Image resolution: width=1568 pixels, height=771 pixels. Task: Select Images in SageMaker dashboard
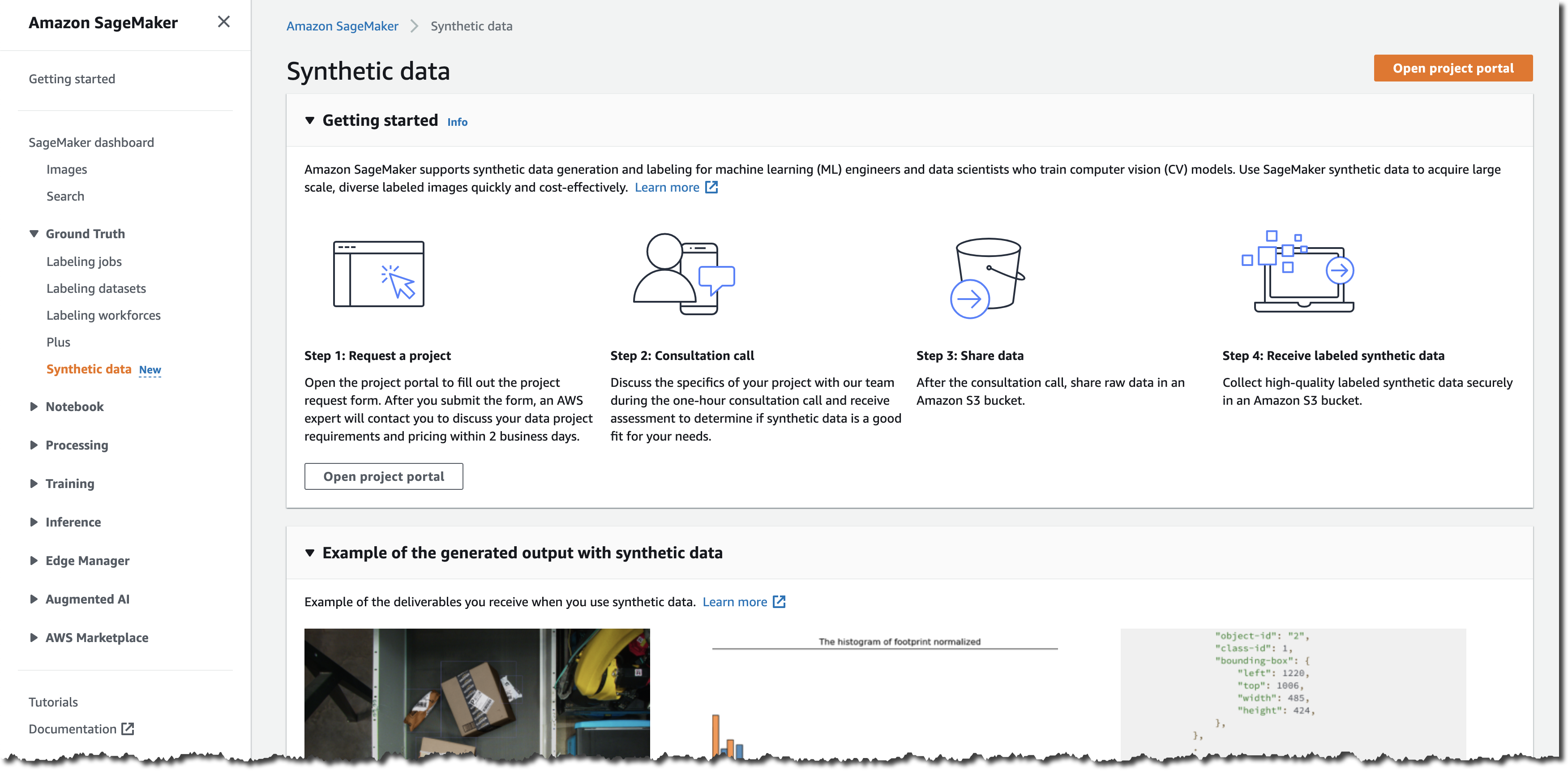pyautogui.click(x=66, y=168)
